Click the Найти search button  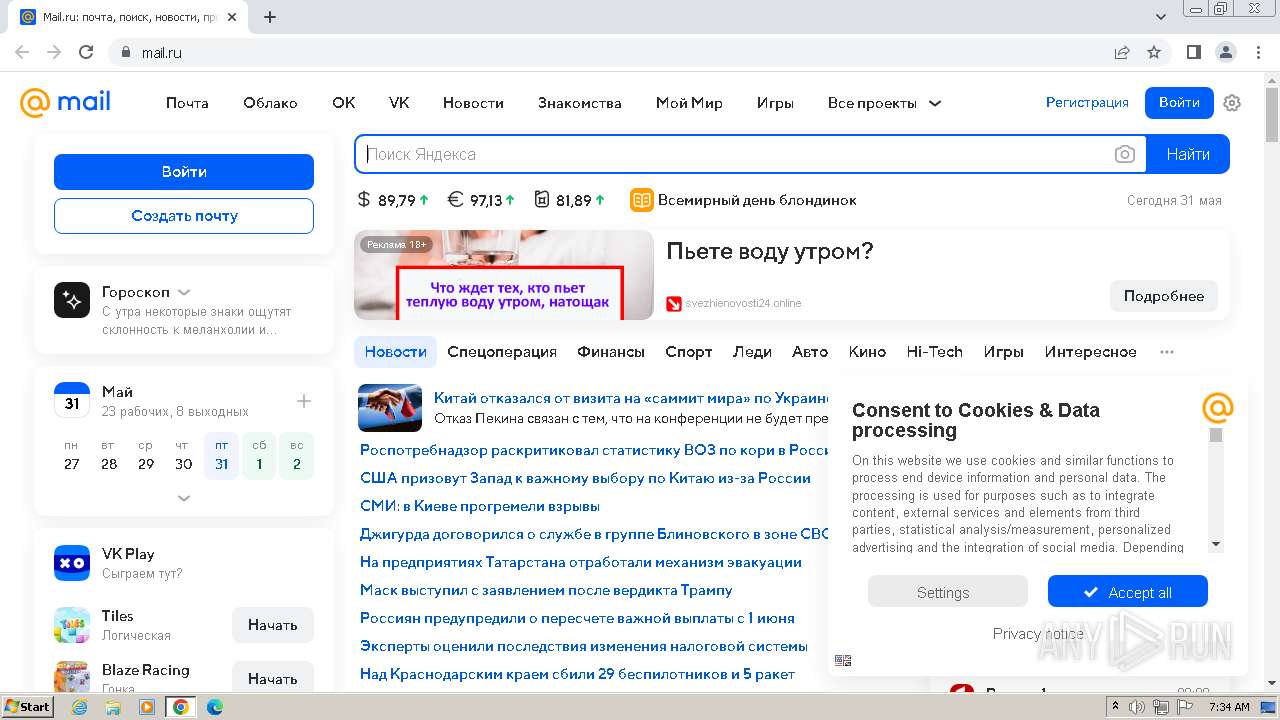(x=1188, y=154)
